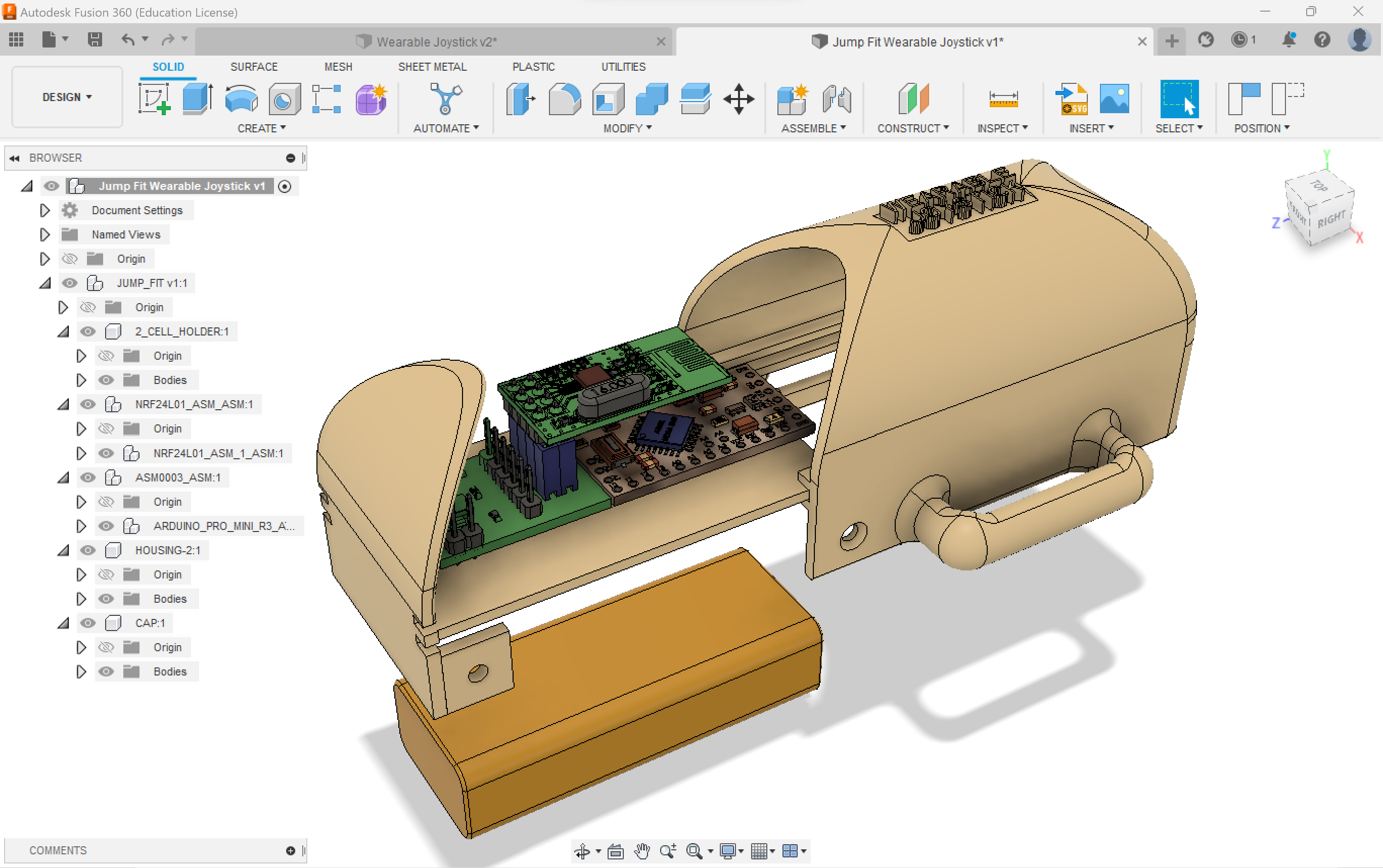Image resolution: width=1383 pixels, height=868 pixels.
Task: Collapse the 2_CELL_HOLDER:1 node
Action: point(63,331)
